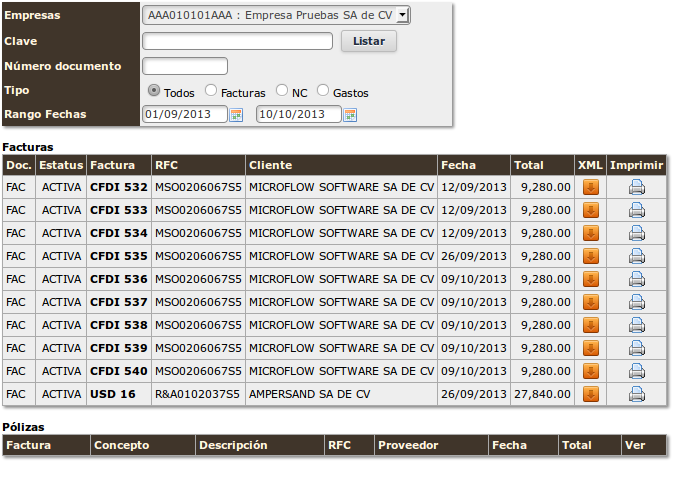Click the 26/09/2013 date of CFDI 535

tap(474, 256)
